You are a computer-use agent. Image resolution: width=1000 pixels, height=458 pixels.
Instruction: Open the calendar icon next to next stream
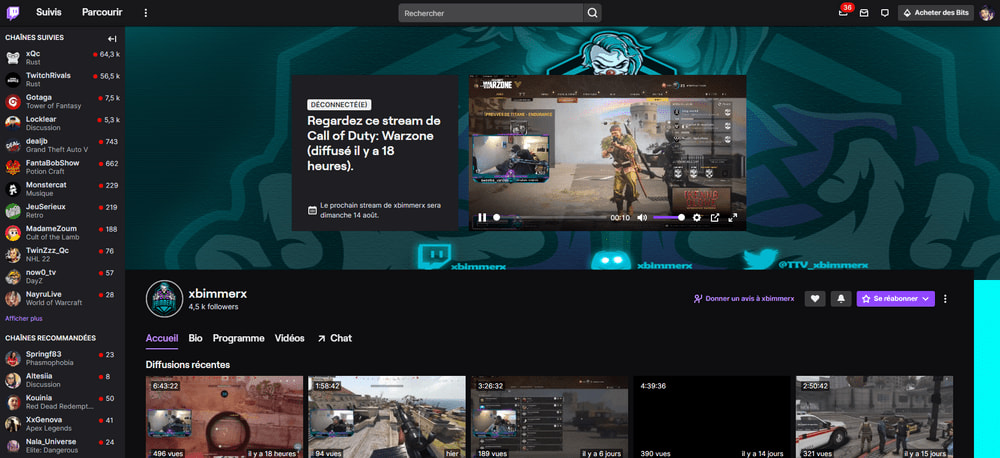click(312, 210)
